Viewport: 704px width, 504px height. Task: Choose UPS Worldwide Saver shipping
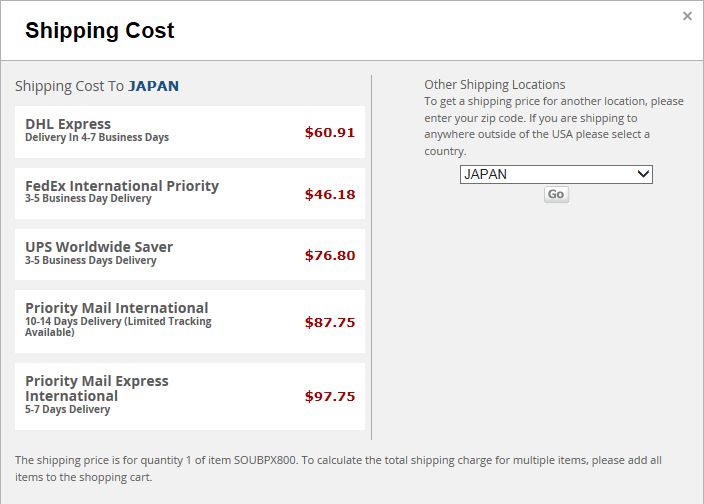click(189, 254)
